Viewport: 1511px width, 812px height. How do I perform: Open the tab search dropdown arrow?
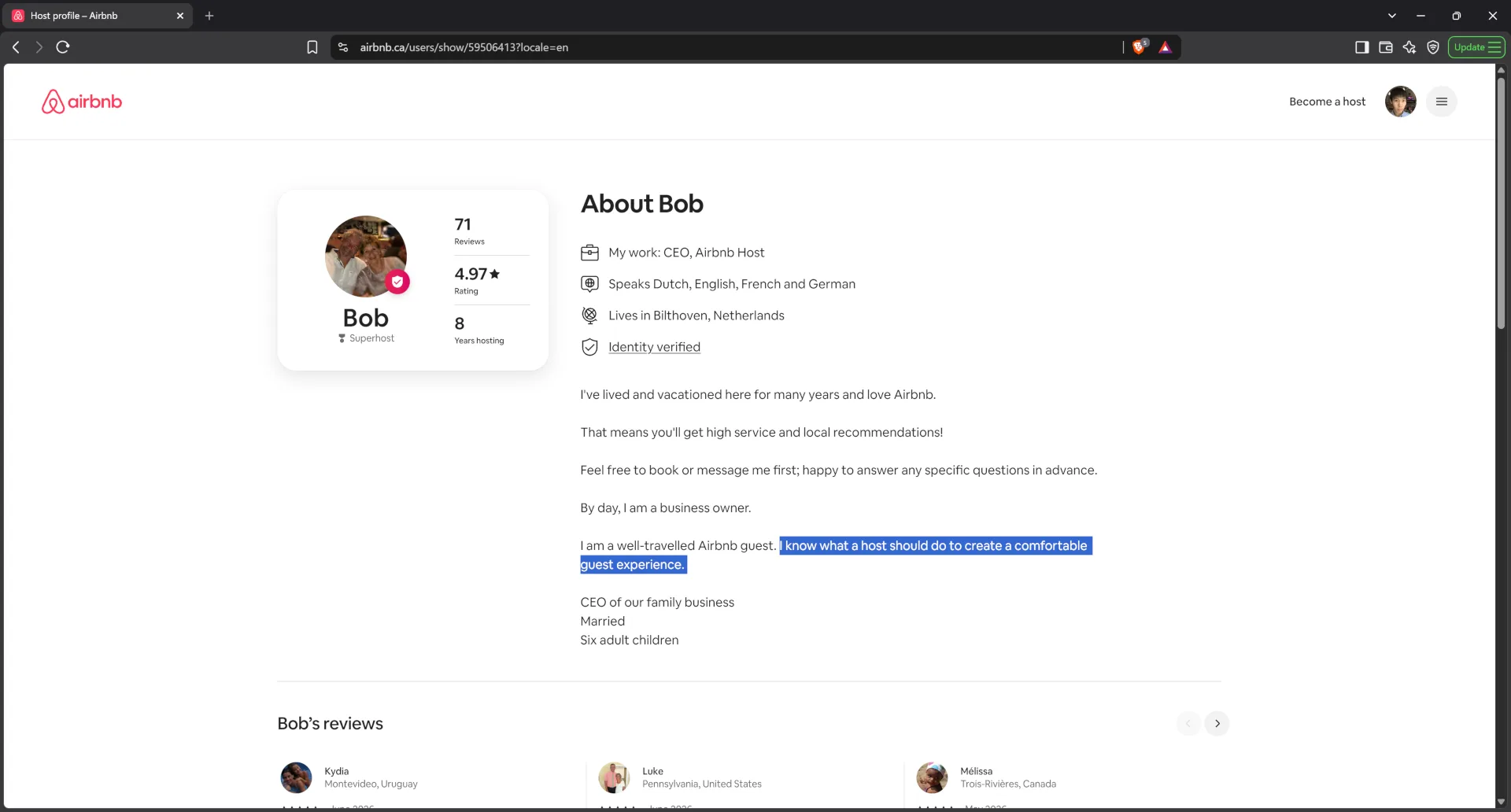coord(1392,16)
